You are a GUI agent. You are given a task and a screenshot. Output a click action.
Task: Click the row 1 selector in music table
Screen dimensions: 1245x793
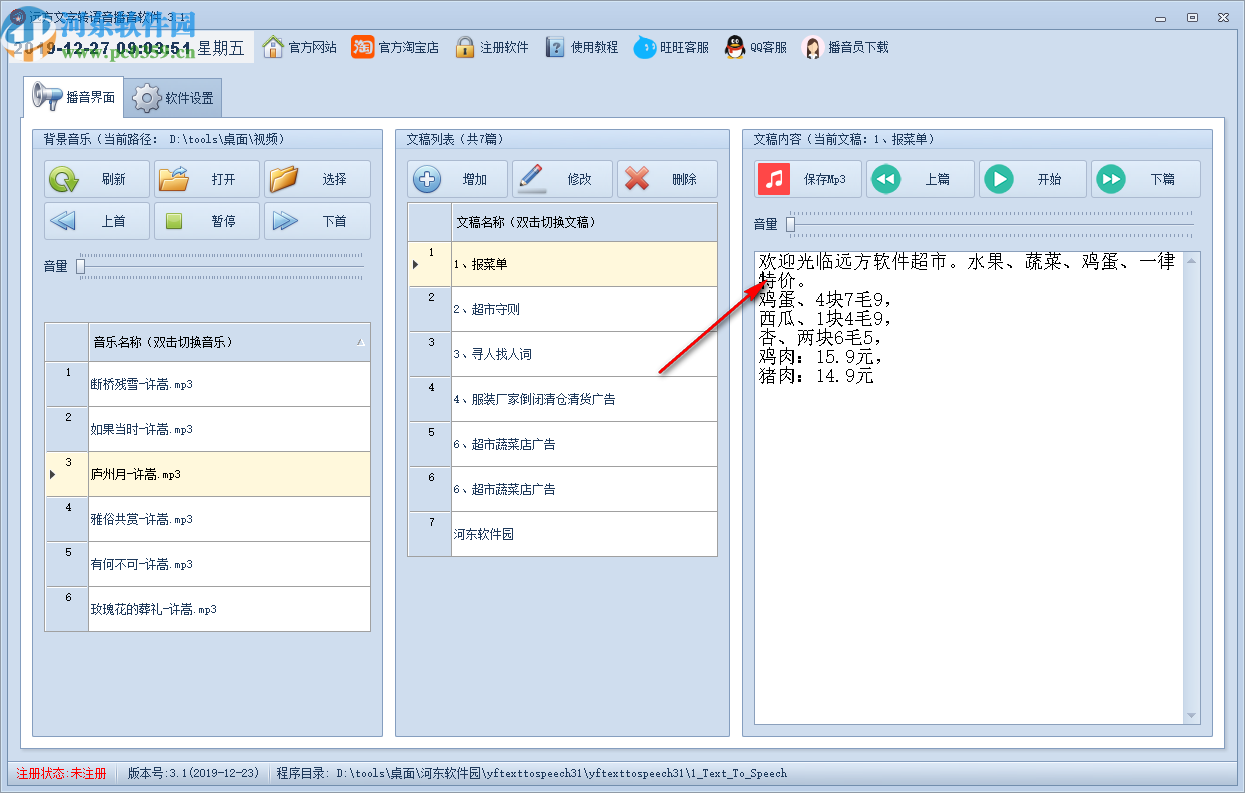pos(67,384)
